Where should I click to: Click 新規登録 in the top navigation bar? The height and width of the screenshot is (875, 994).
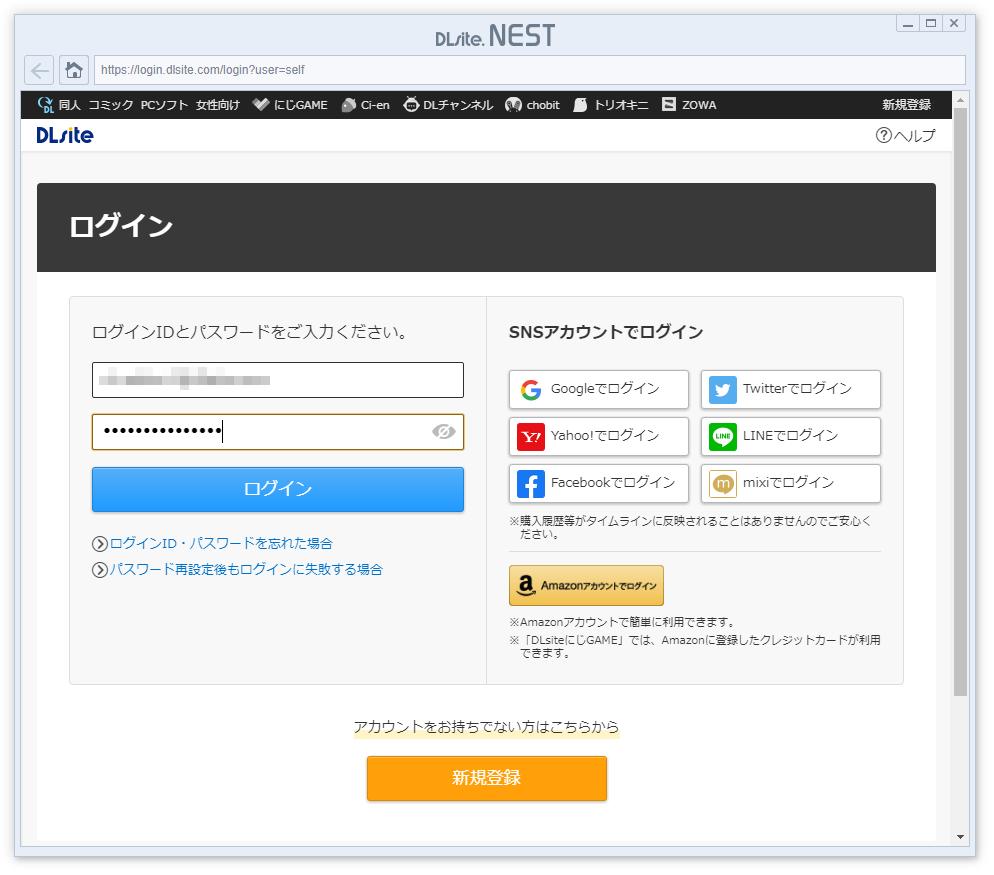point(907,105)
